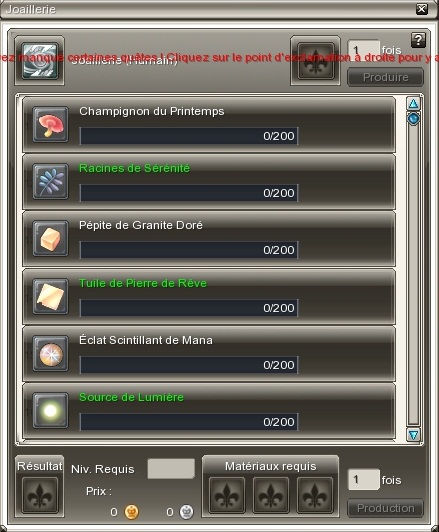439x532 pixels.
Task: Select the Source de Lumière icon
Action: (50, 410)
